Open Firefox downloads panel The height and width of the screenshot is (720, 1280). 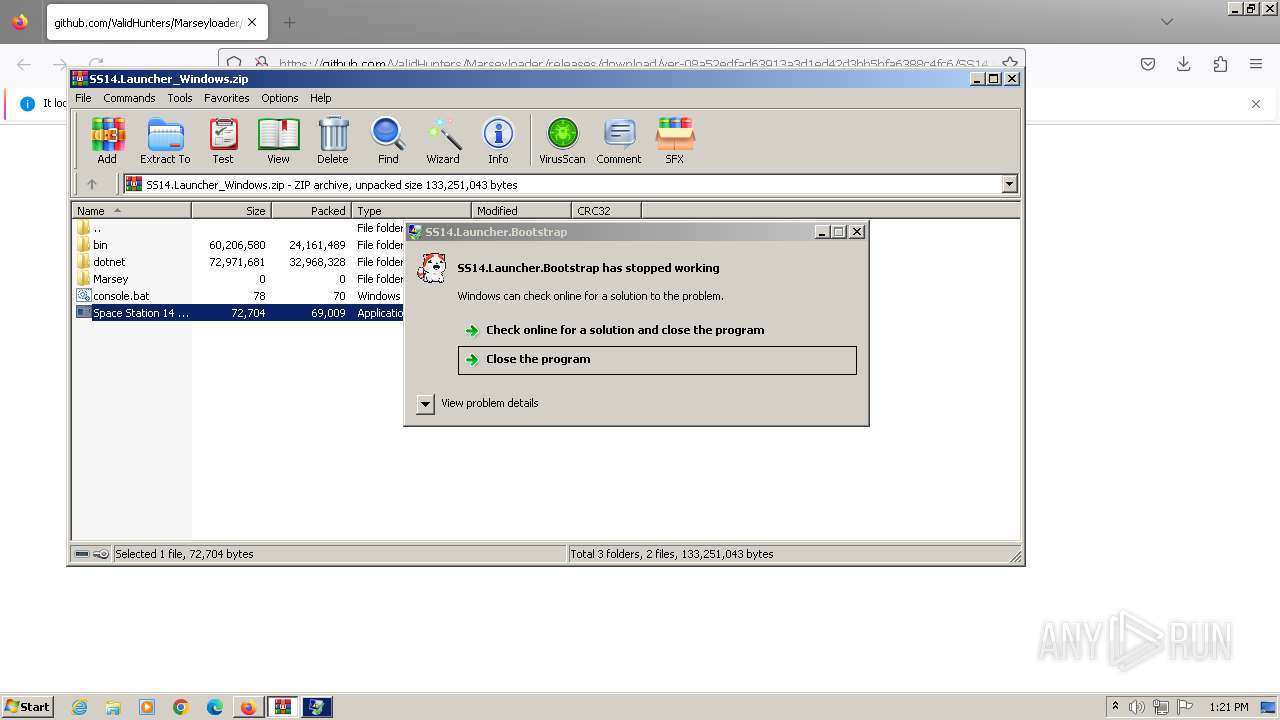tap(1184, 64)
